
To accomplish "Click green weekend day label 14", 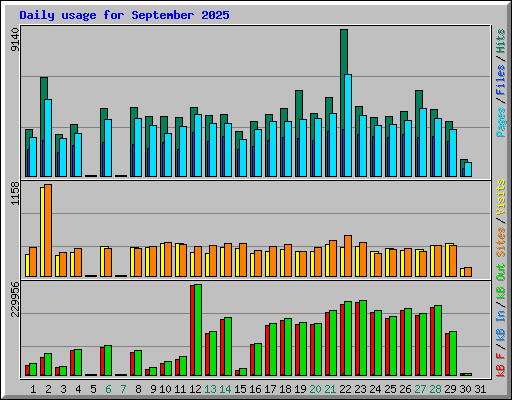I will click(225, 389).
